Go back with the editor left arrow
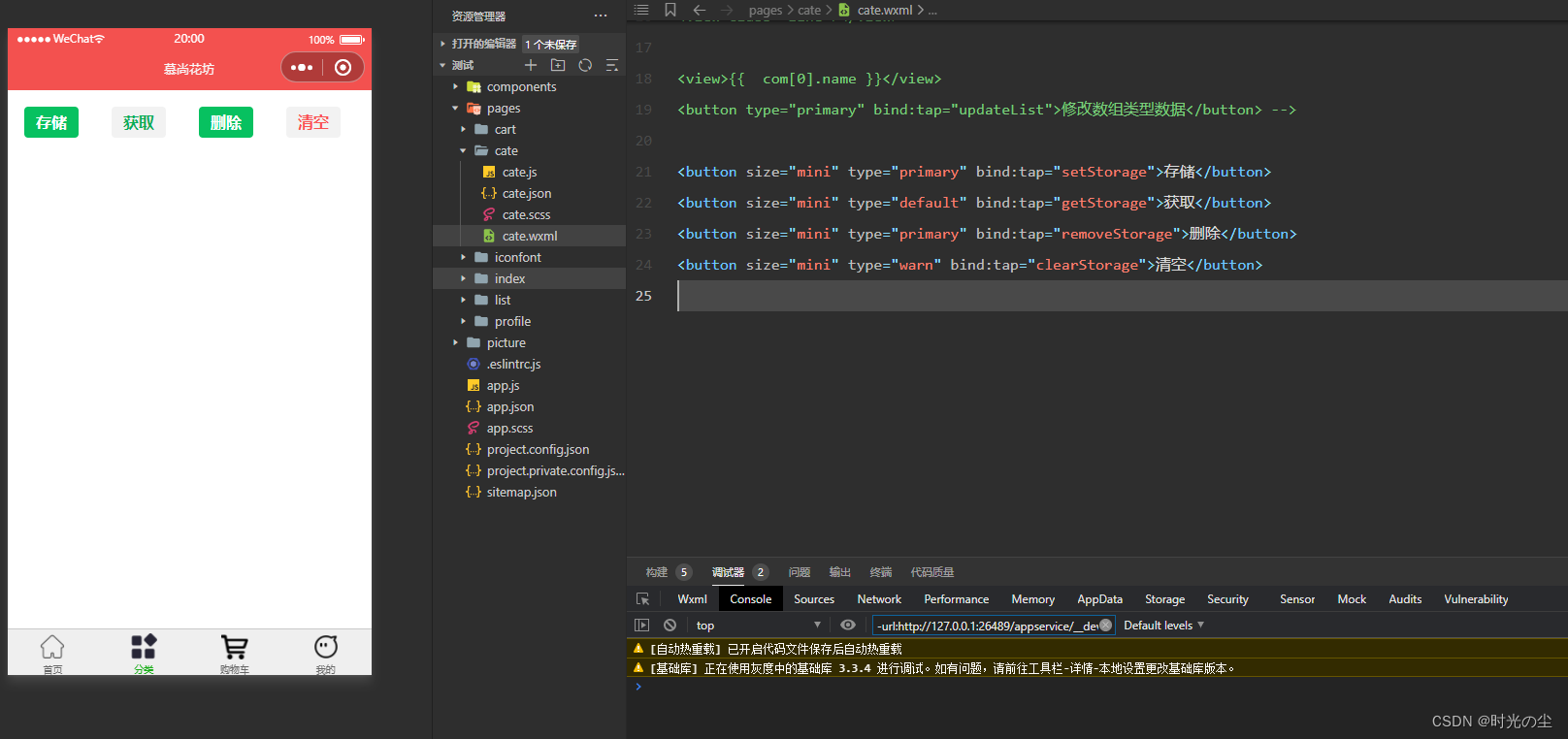1568x739 pixels. click(x=700, y=10)
